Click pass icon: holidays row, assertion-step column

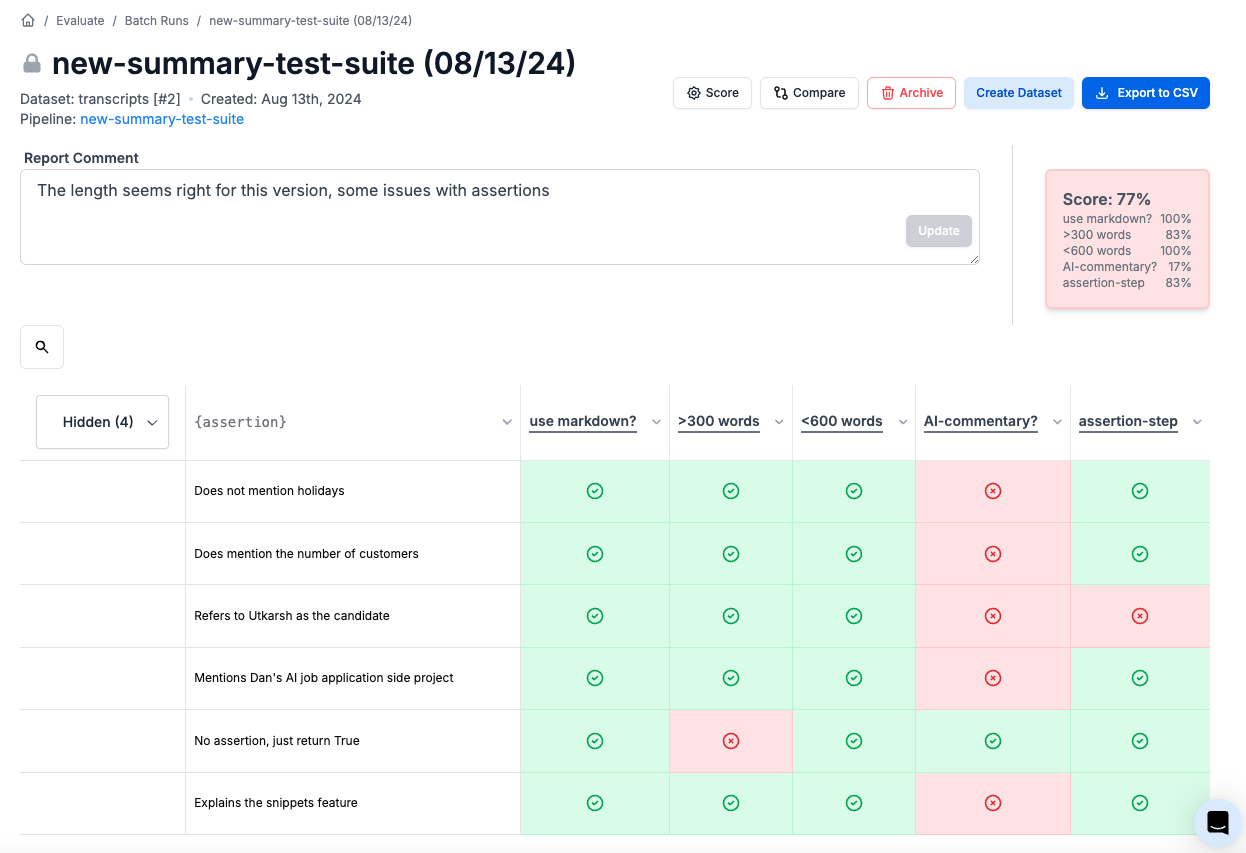pos(1140,491)
